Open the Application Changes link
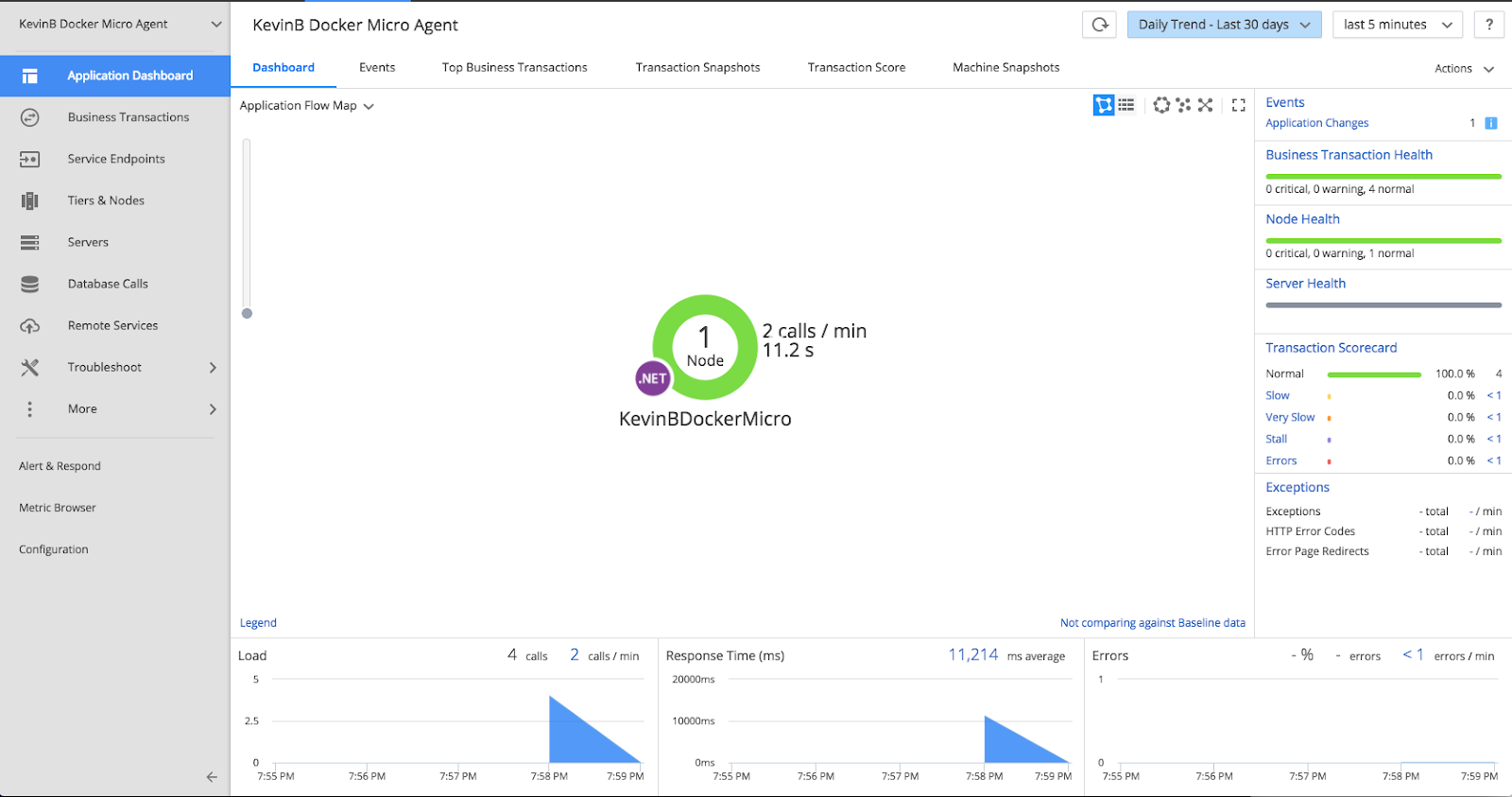1512x797 pixels. [x=1317, y=123]
